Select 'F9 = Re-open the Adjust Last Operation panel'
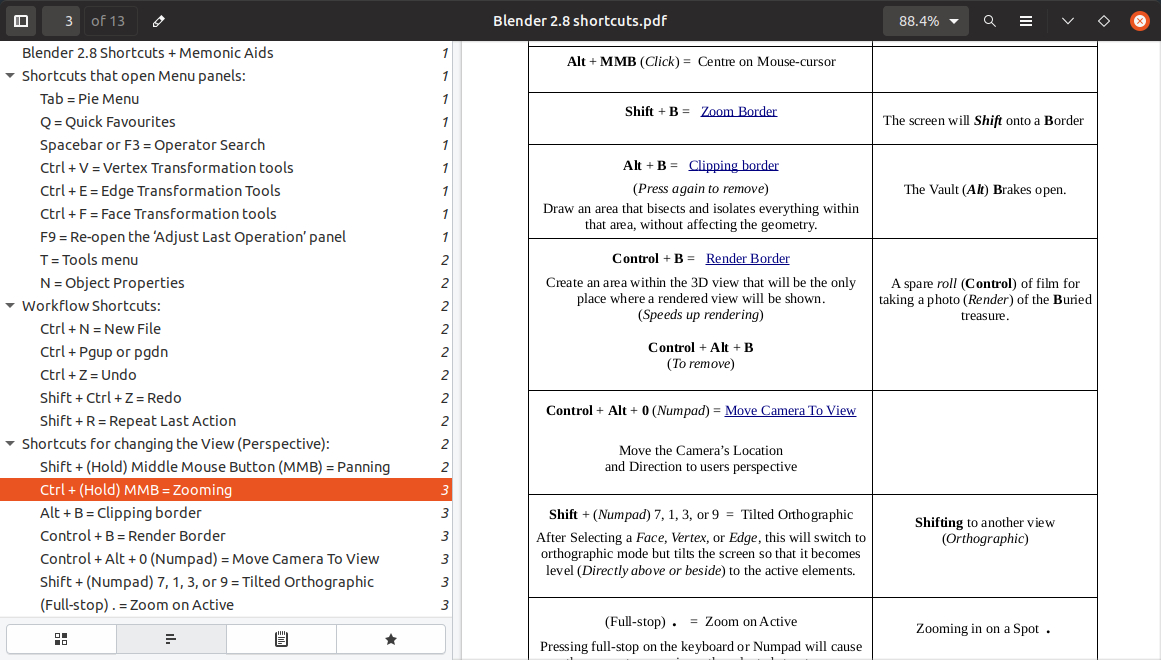Image resolution: width=1161 pixels, height=660 pixels. (x=226, y=236)
